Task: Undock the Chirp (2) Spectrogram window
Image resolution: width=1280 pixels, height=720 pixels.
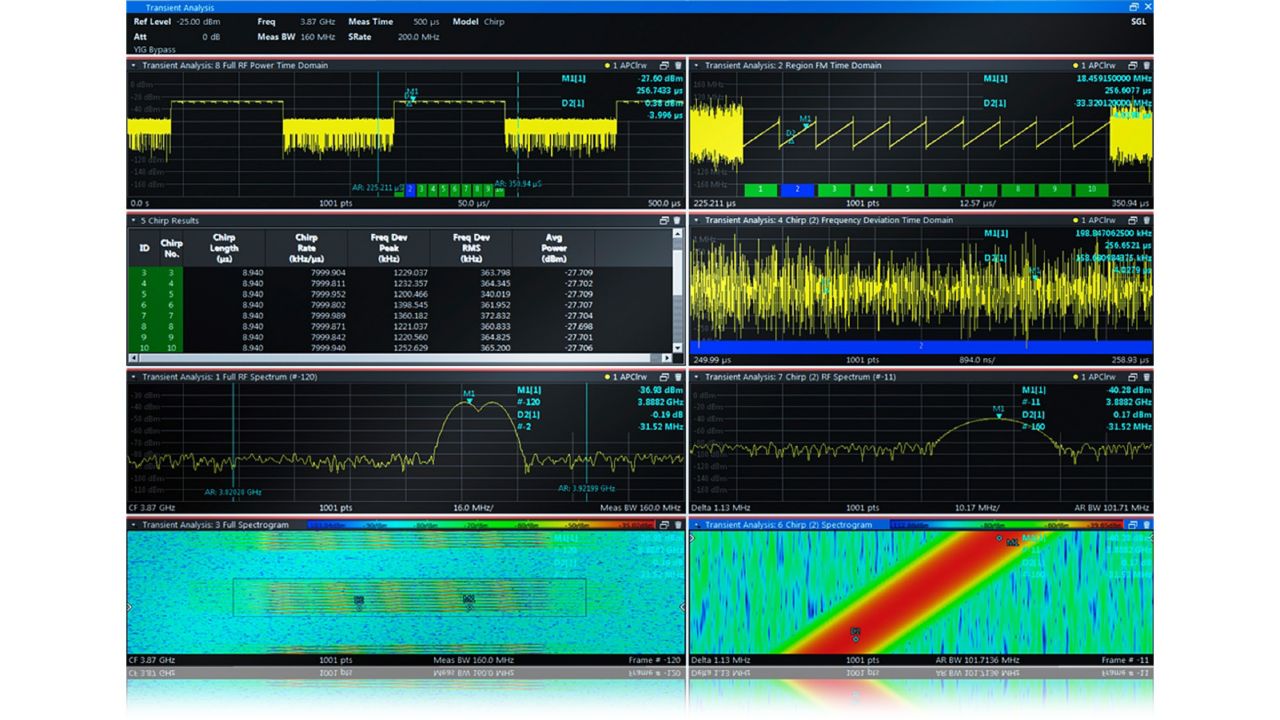Action: pyautogui.click(x=1134, y=524)
